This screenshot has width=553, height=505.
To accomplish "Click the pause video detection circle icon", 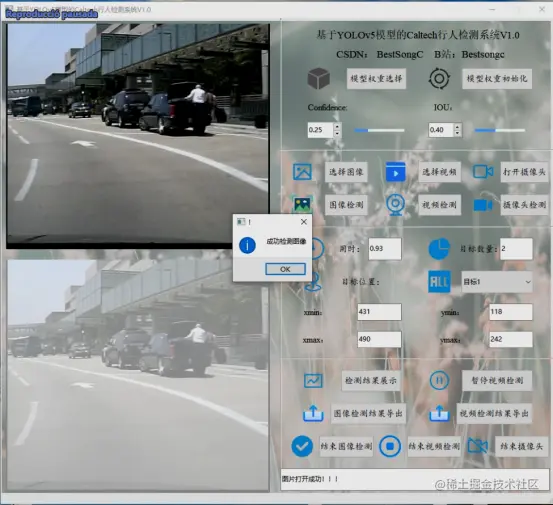I will (439, 380).
